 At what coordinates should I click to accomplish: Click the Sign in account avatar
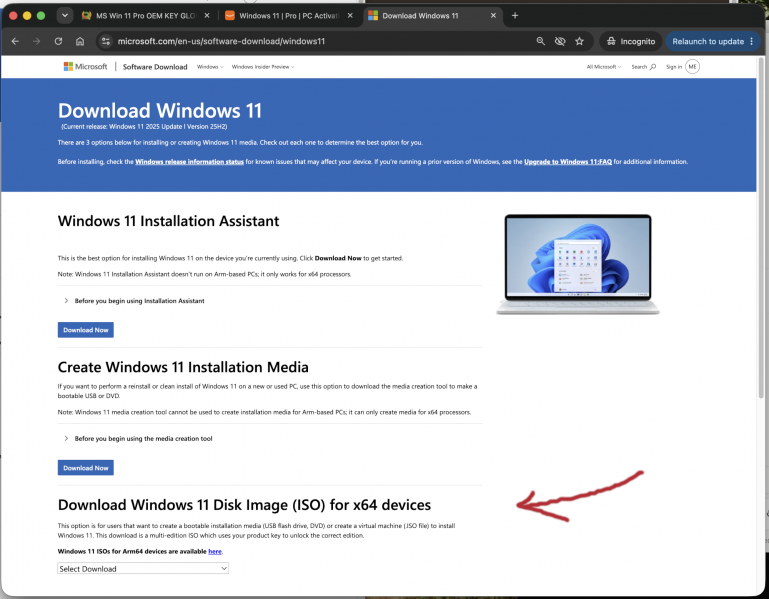point(692,67)
